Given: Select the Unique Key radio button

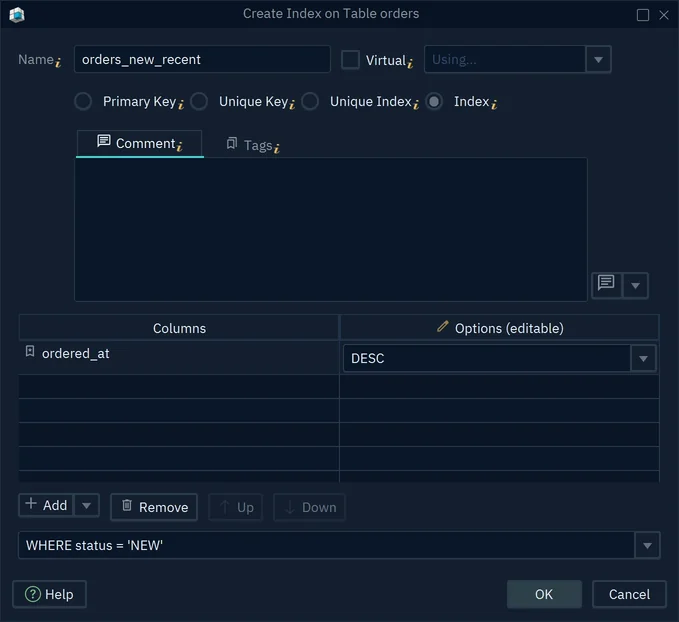Looking at the screenshot, I should (199, 102).
